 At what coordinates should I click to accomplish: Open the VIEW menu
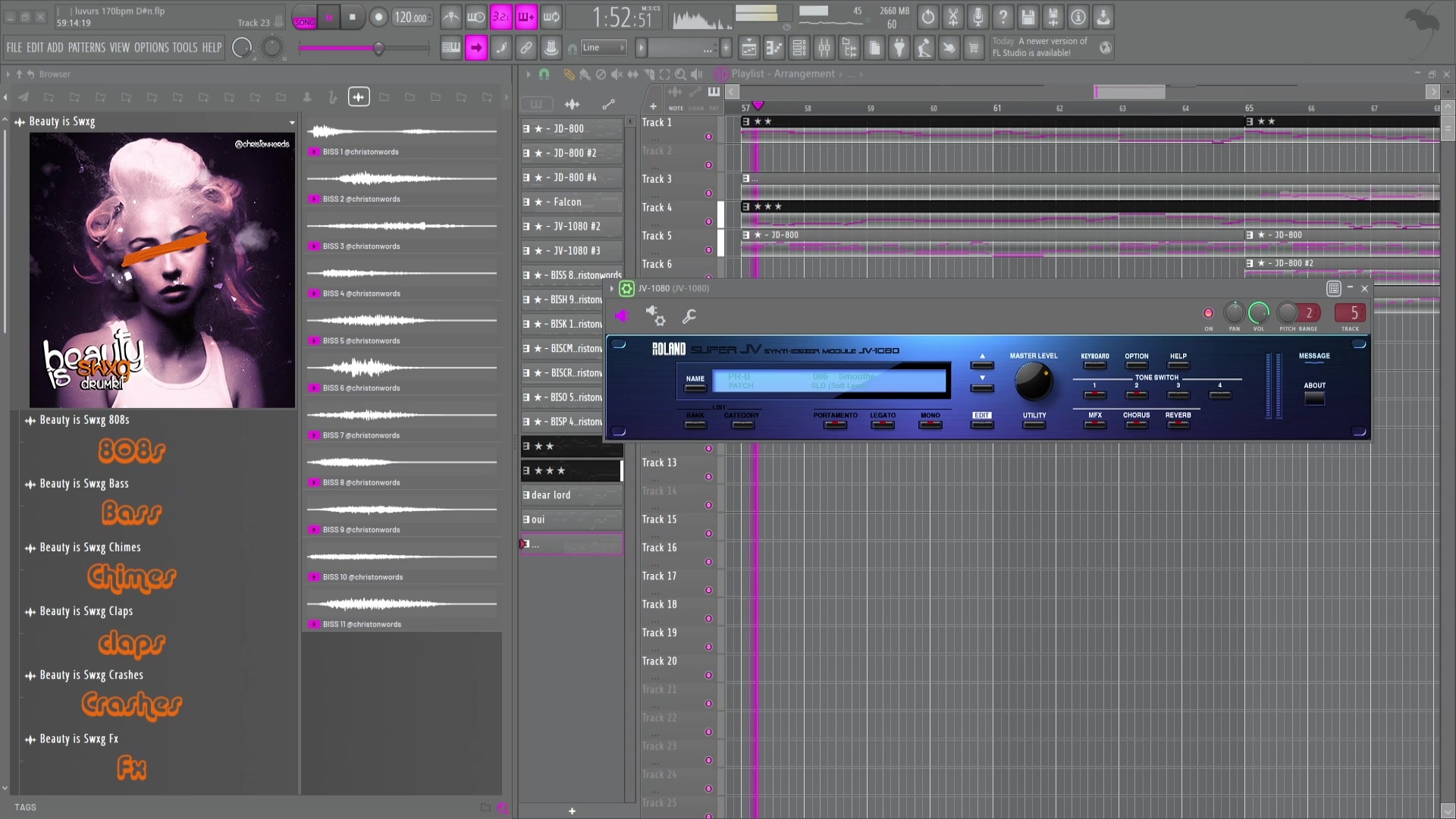[x=120, y=48]
